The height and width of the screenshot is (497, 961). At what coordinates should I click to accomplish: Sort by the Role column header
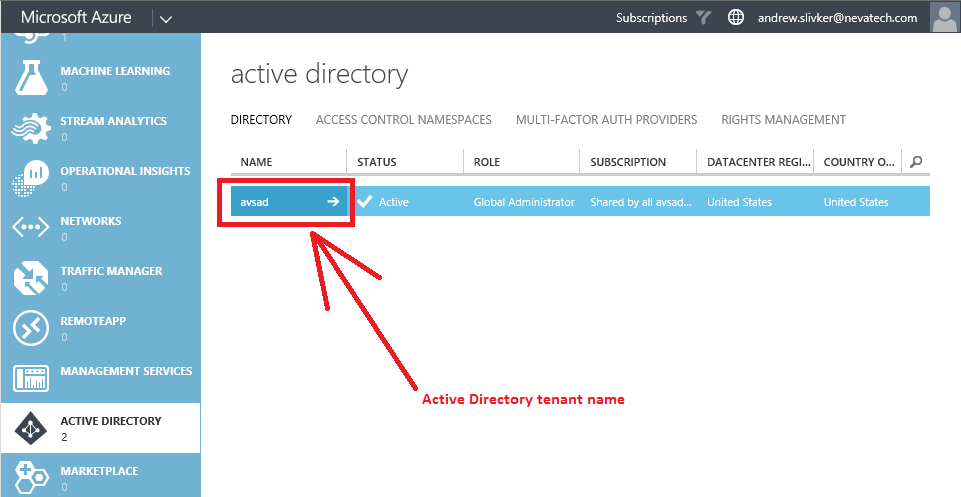487,162
